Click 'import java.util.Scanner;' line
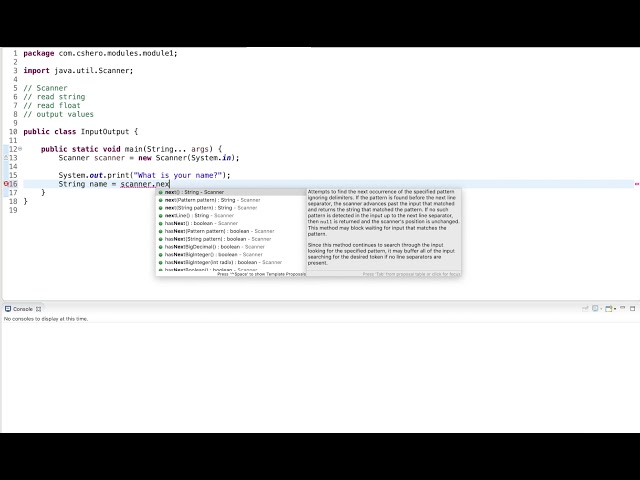This screenshot has width=640, height=480. (x=78, y=71)
